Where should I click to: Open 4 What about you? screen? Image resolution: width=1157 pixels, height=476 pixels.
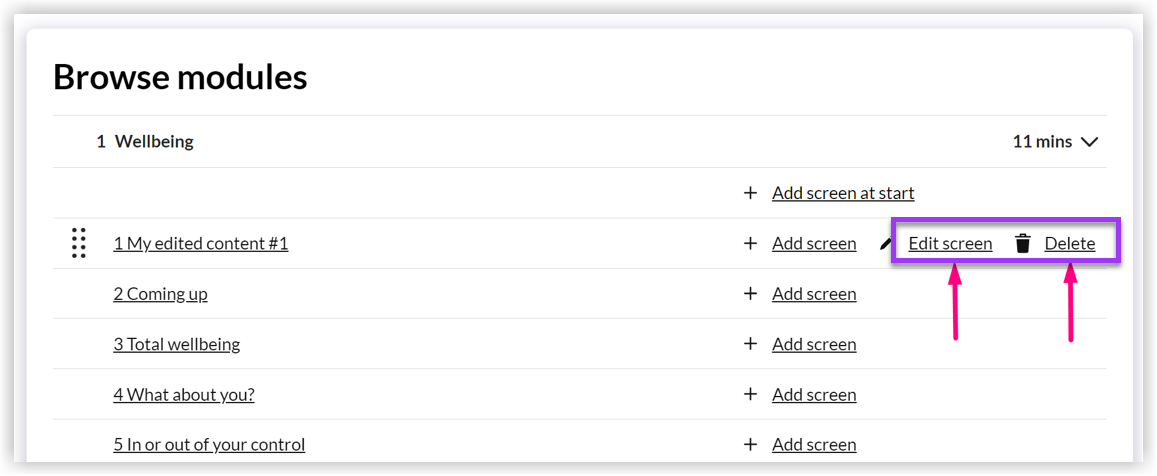coord(184,394)
